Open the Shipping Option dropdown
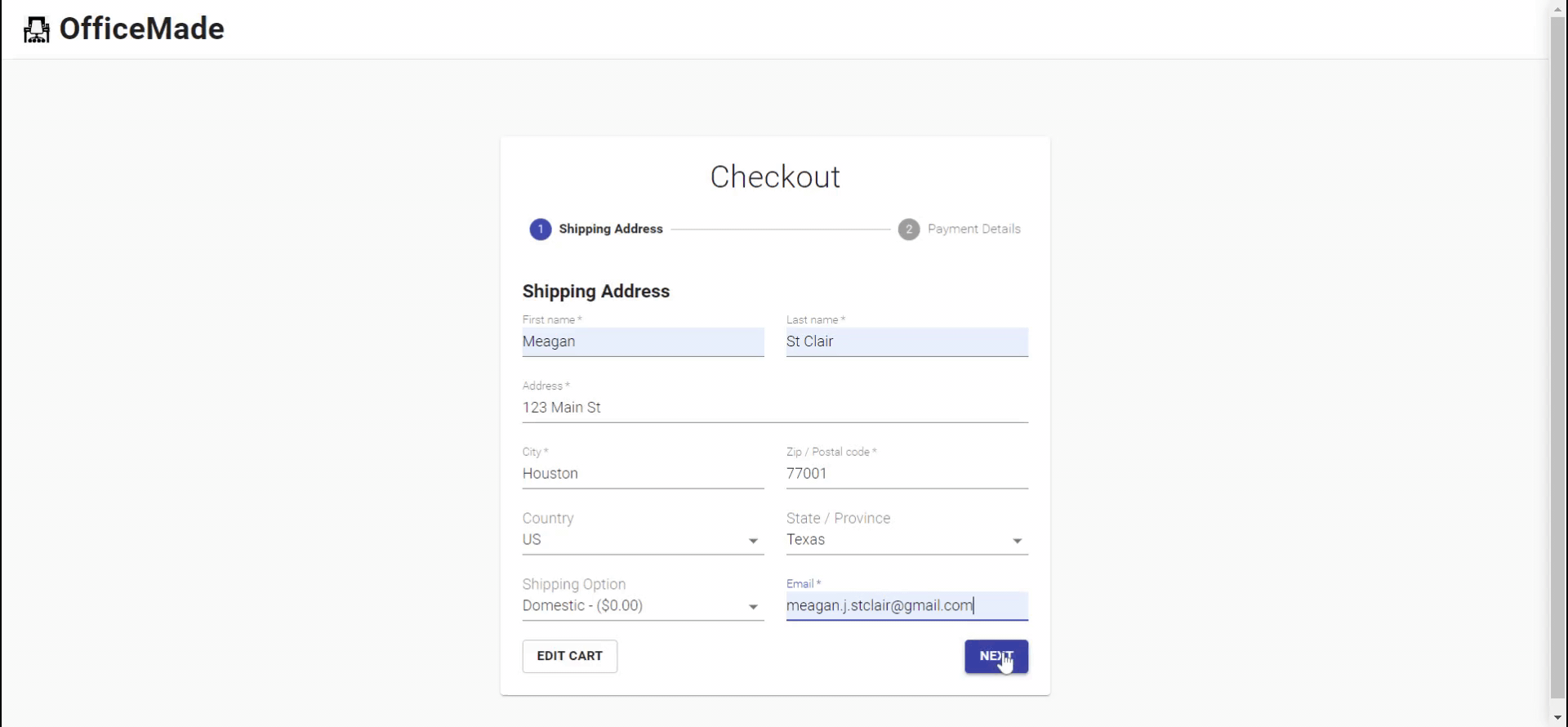This screenshot has height=727, width=1568. [752, 607]
